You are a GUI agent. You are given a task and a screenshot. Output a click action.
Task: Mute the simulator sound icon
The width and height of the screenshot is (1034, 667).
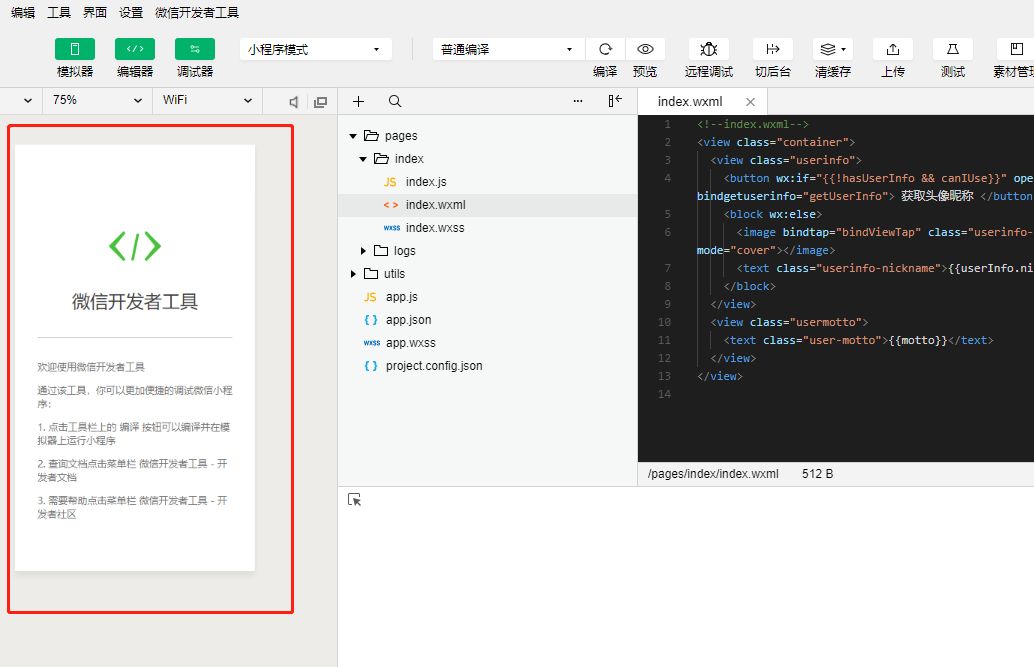pos(293,102)
